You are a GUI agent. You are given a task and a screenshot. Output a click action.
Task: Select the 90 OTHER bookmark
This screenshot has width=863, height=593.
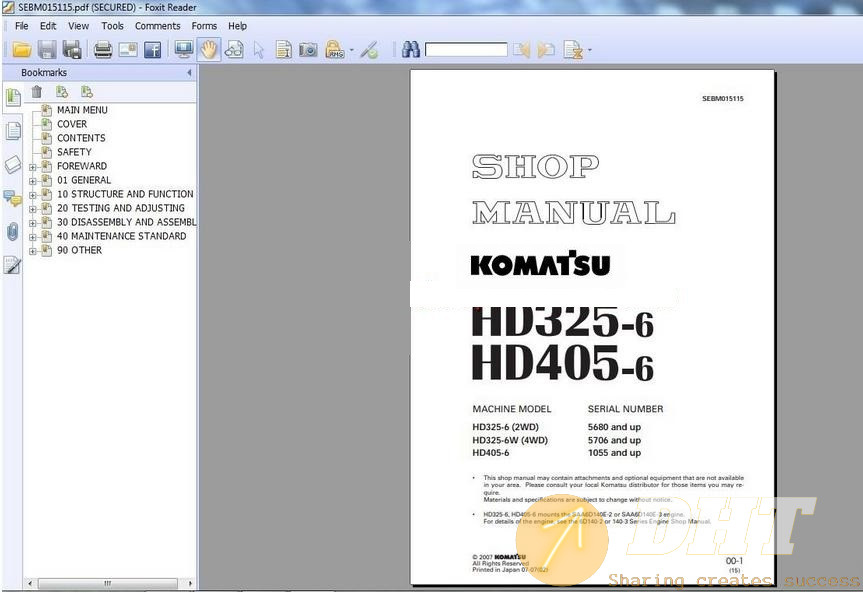[80, 250]
